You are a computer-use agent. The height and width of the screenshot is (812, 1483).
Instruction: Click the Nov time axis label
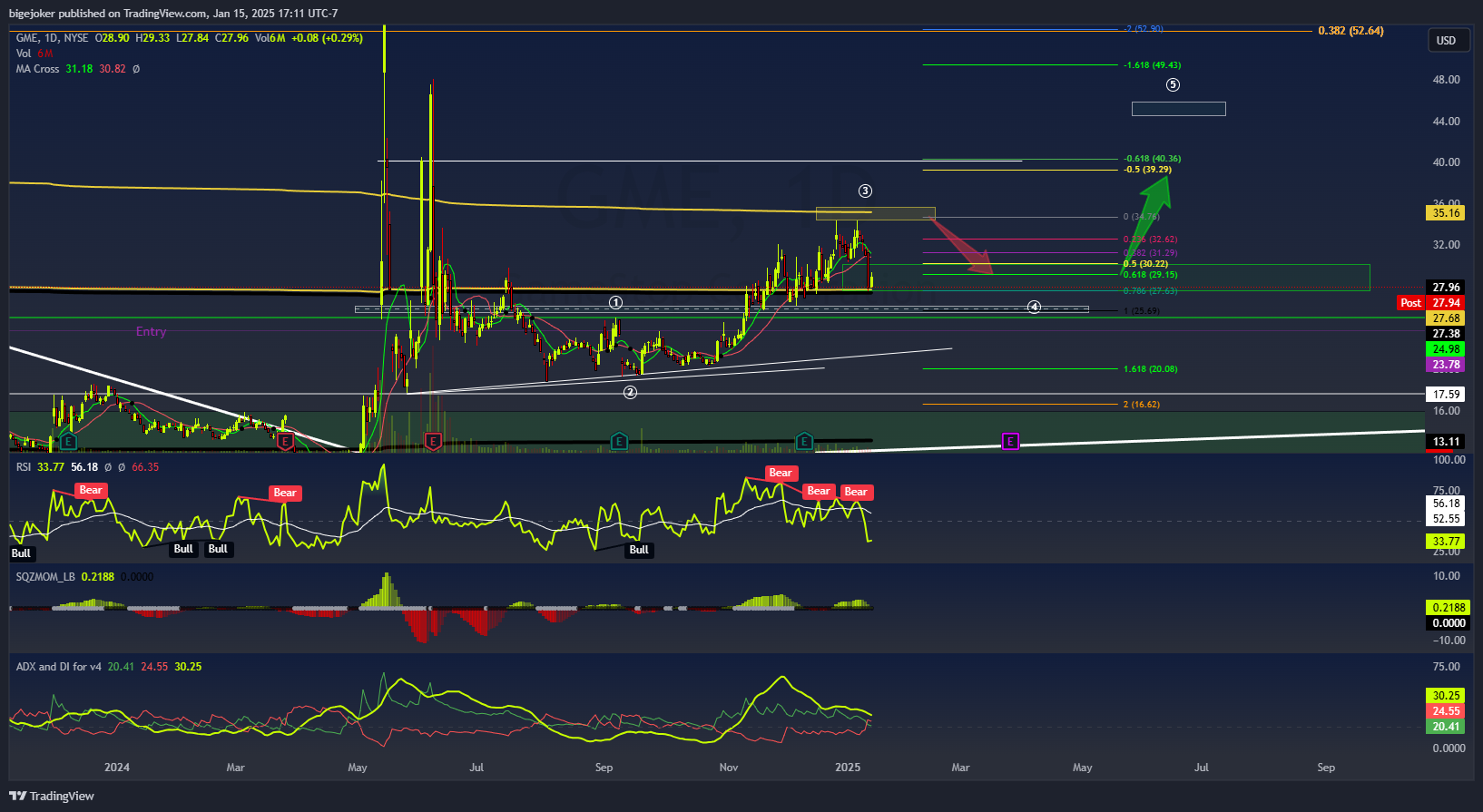(729, 768)
